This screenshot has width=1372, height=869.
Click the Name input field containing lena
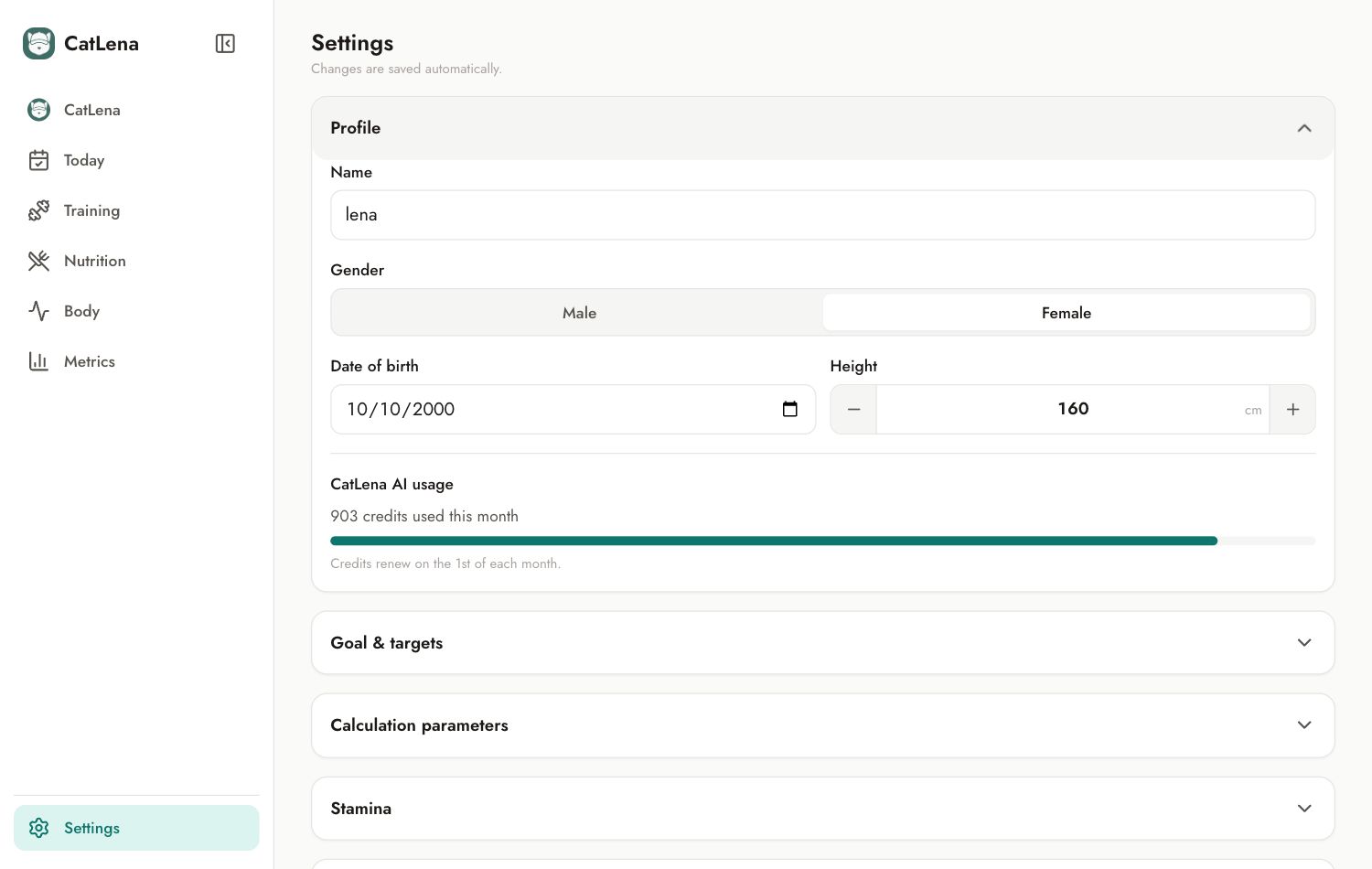[822, 215]
